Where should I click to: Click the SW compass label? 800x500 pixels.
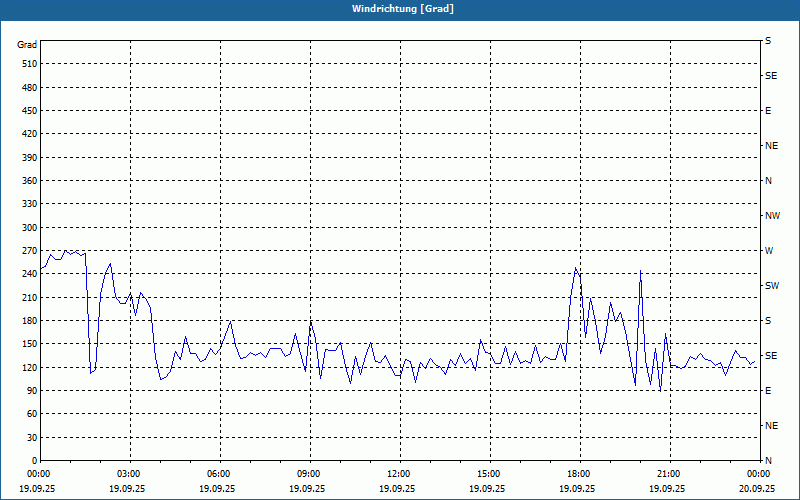tap(772, 286)
